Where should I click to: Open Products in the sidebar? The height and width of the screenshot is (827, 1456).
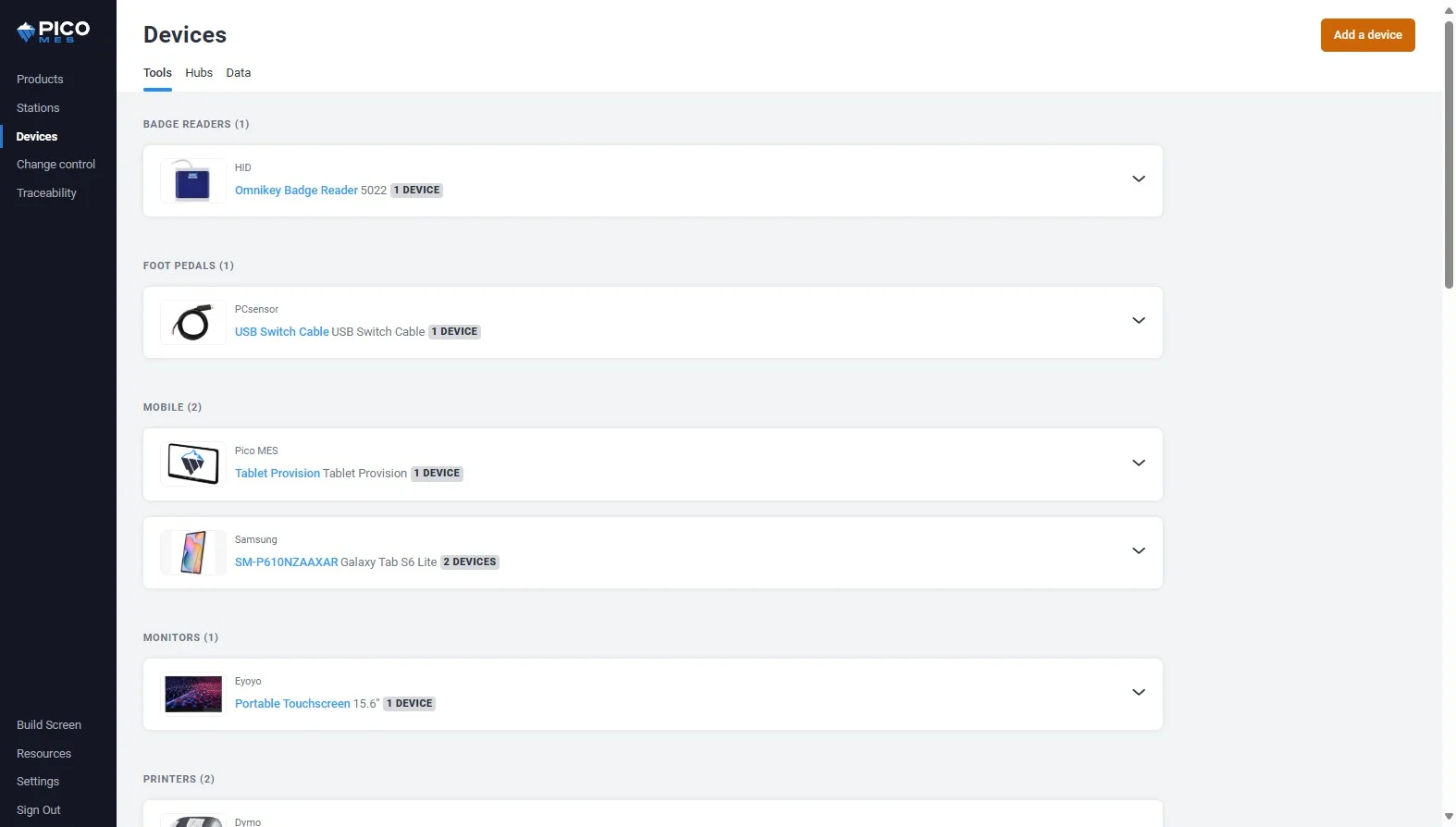pyautogui.click(x=40, y=80)
